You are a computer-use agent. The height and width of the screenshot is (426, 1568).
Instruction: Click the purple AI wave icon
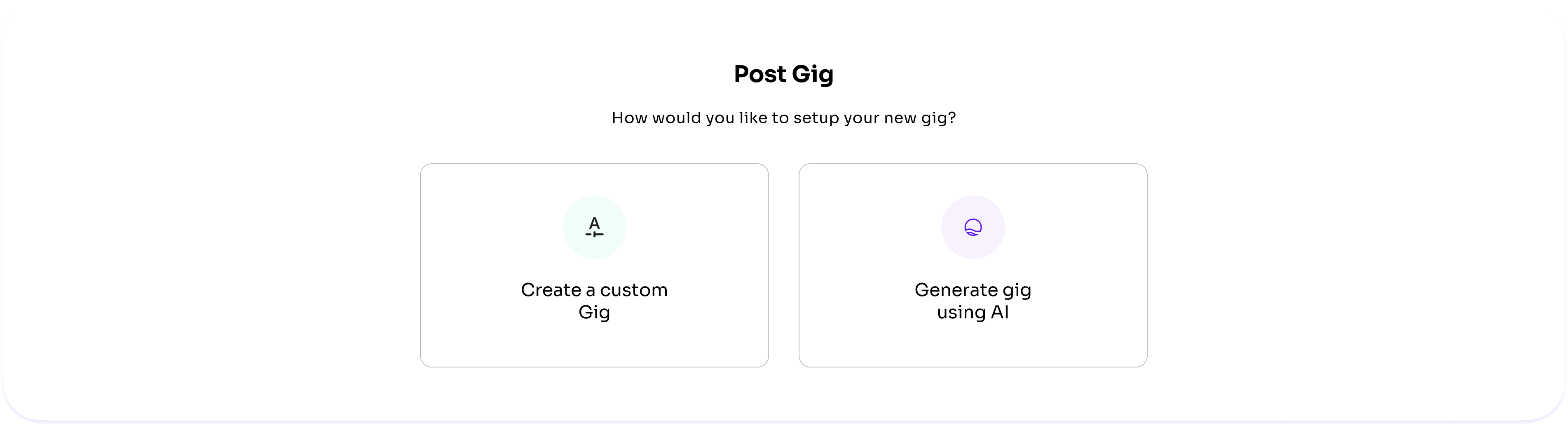pos(973,227)
